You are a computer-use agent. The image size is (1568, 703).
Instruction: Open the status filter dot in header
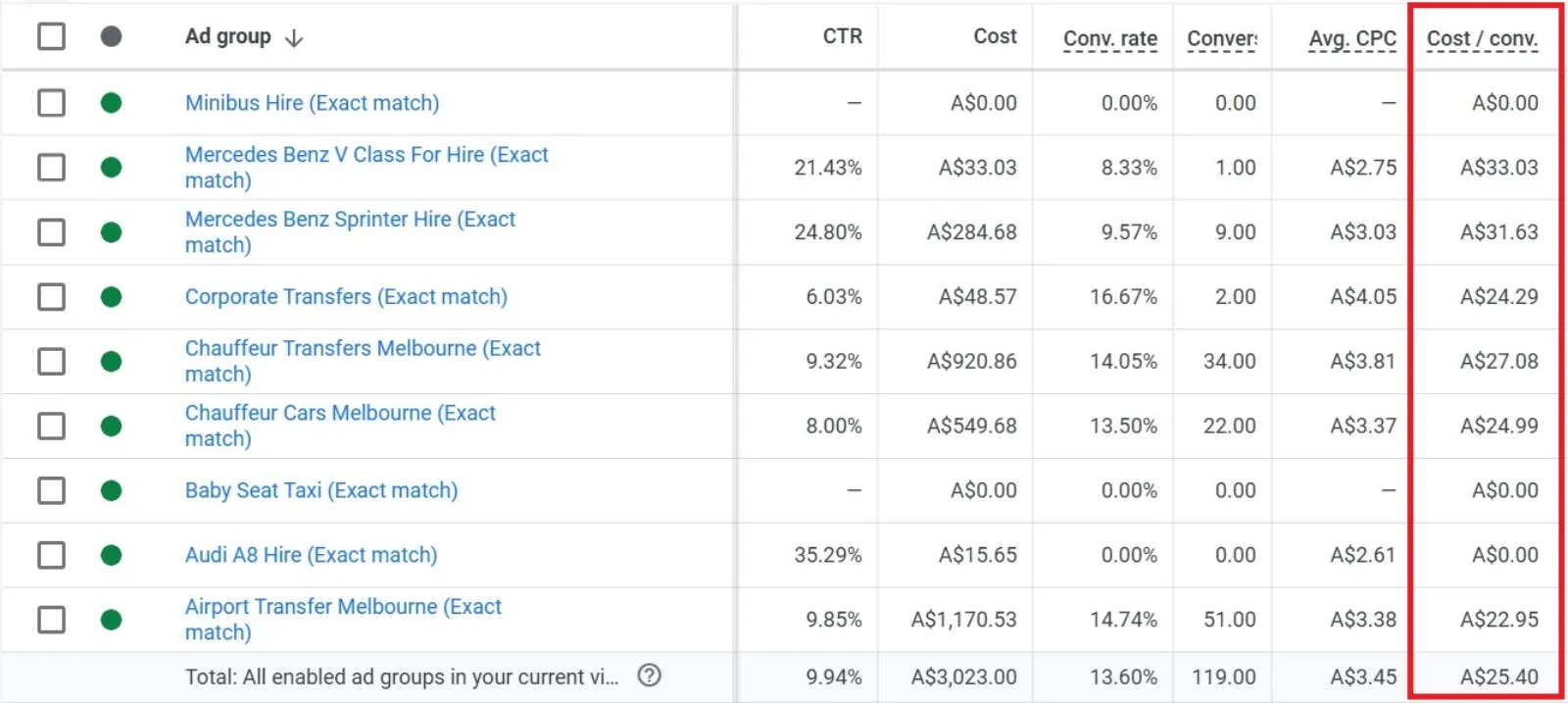[111, 36]
